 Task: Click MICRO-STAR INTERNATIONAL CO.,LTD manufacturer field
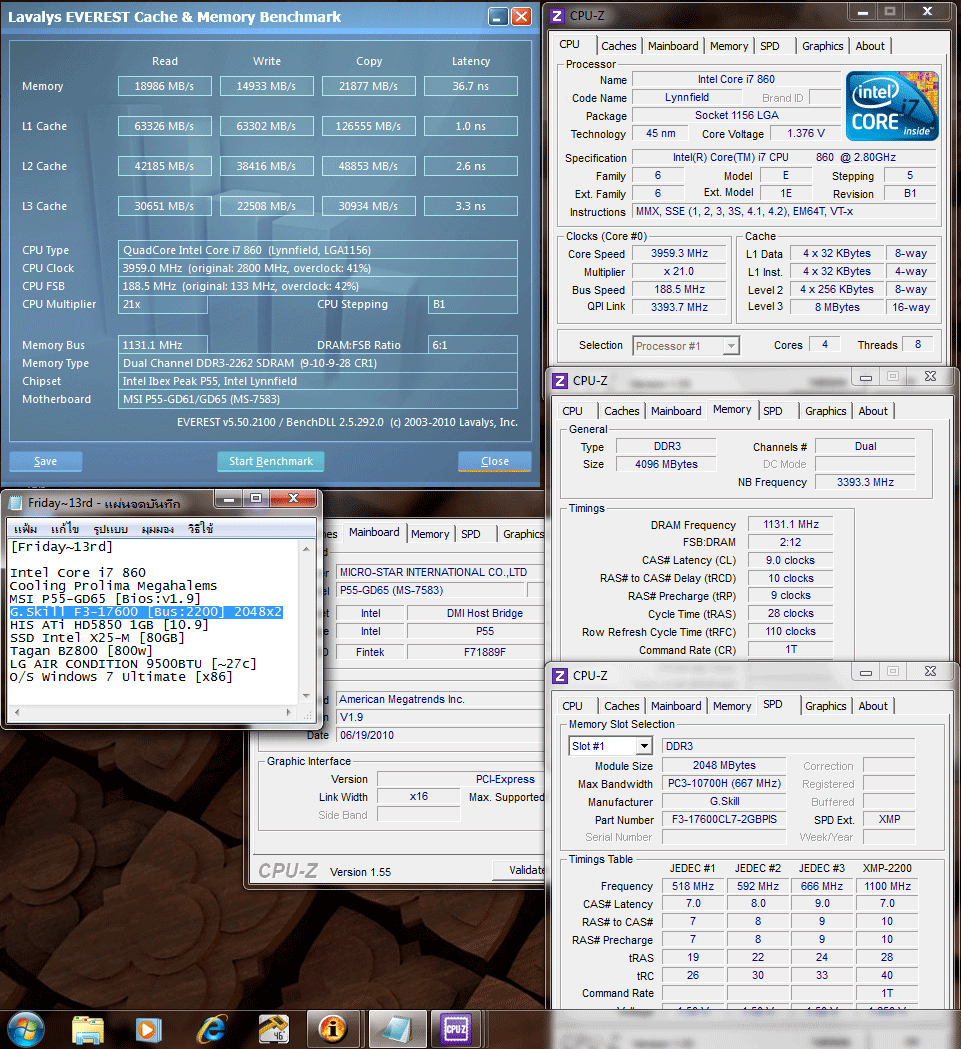[440, 573]
